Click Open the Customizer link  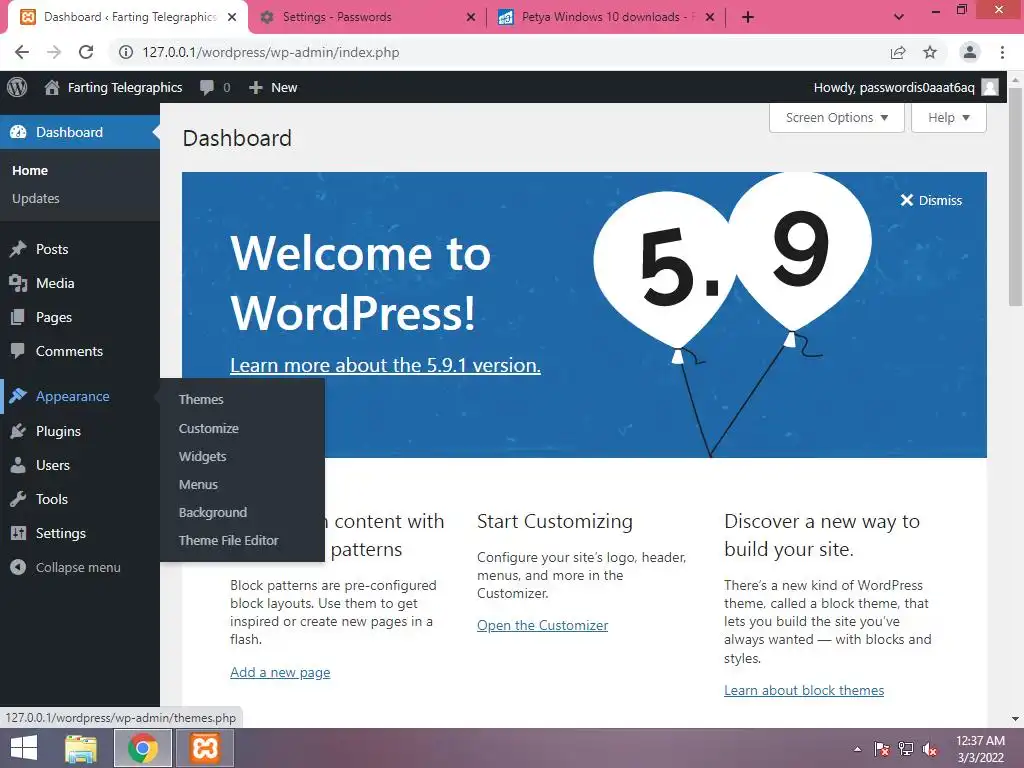coord(542,625)
